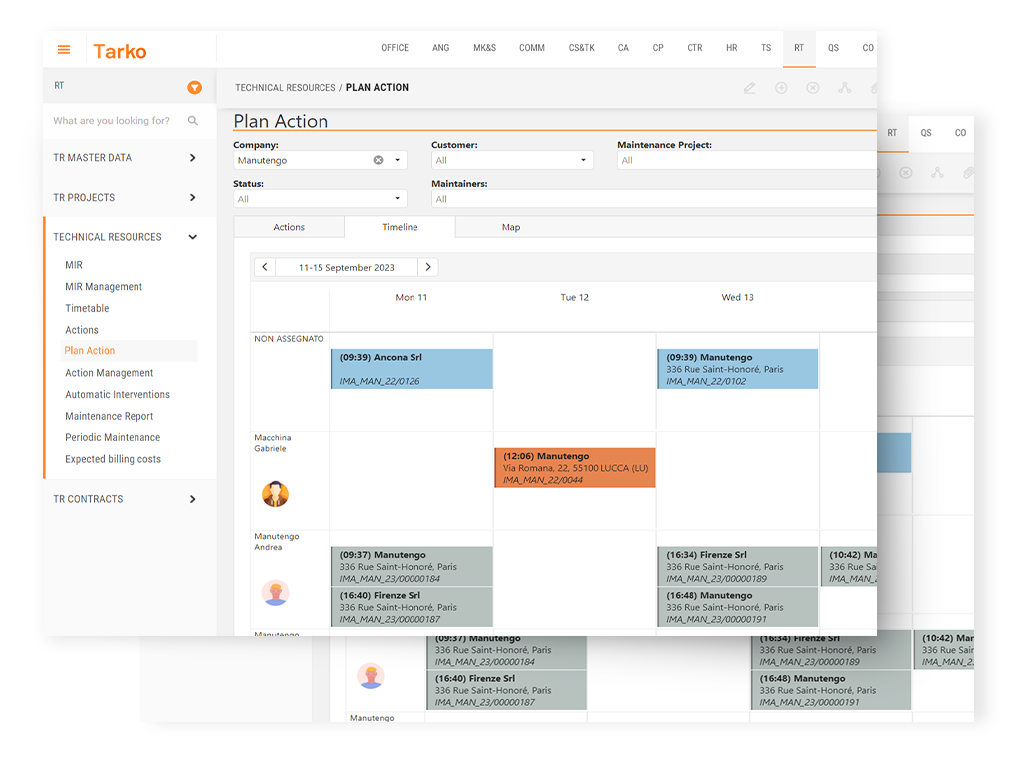
Task: Click the add plus circle toolbar icon
Action: tap(781, 88)
